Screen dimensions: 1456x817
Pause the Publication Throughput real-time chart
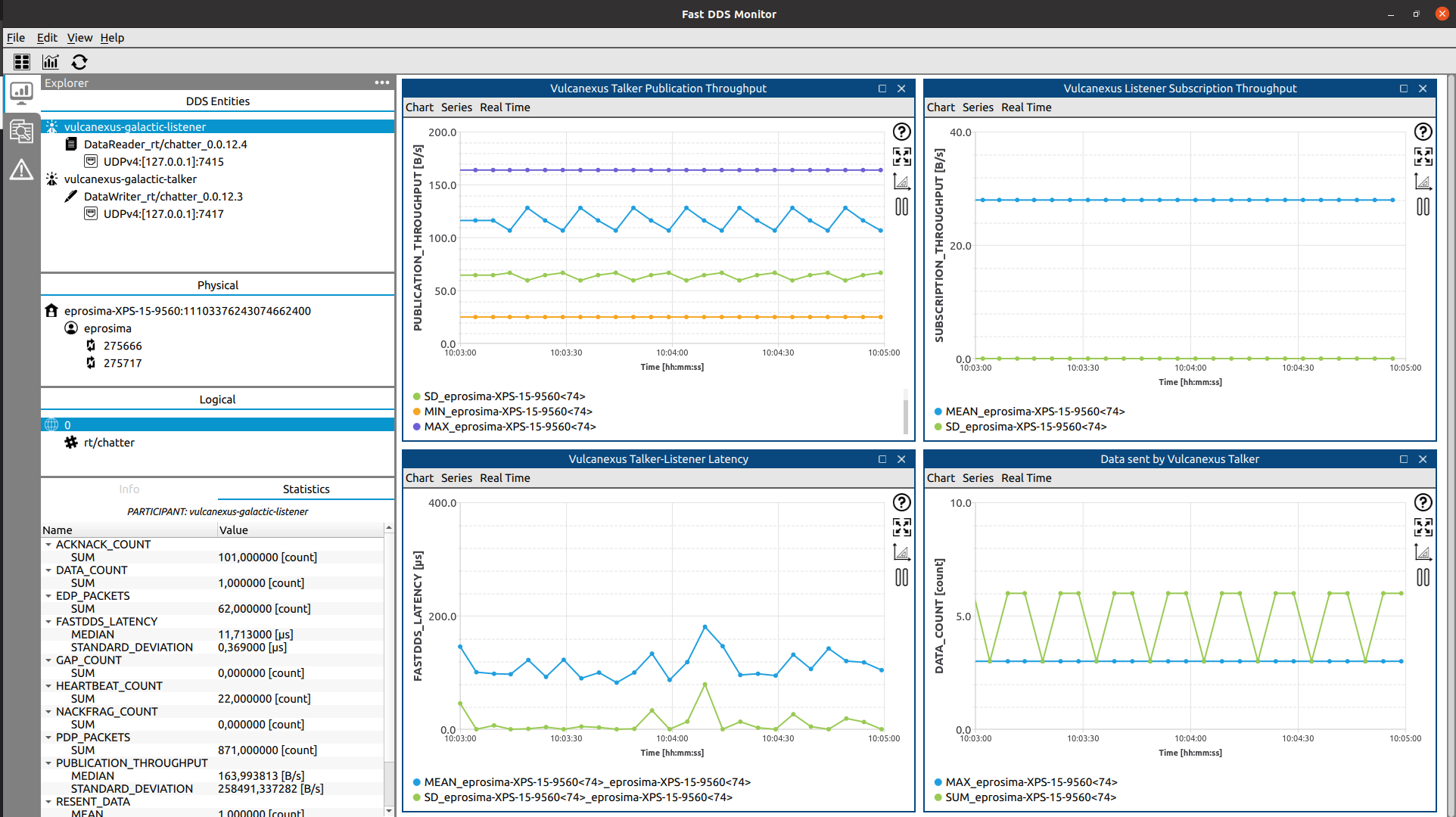click(901, 207)
